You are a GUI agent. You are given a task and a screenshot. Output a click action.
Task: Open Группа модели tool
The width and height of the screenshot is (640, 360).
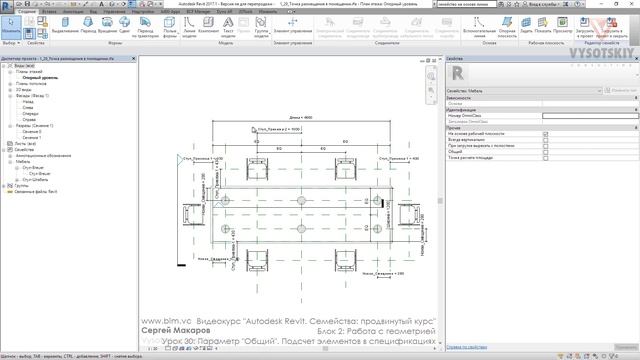click(x=261, y=27)
